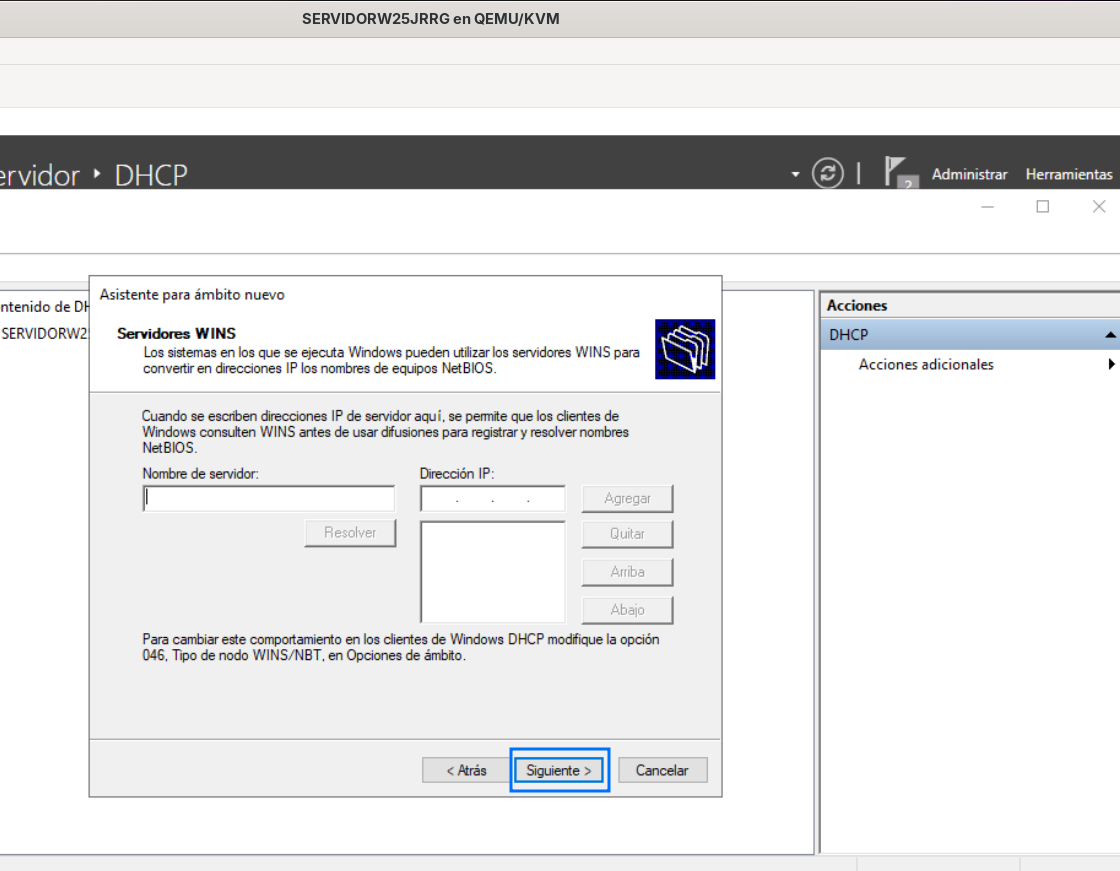
Task: Open the notifications flag icon
Action: tap(899, 172)
